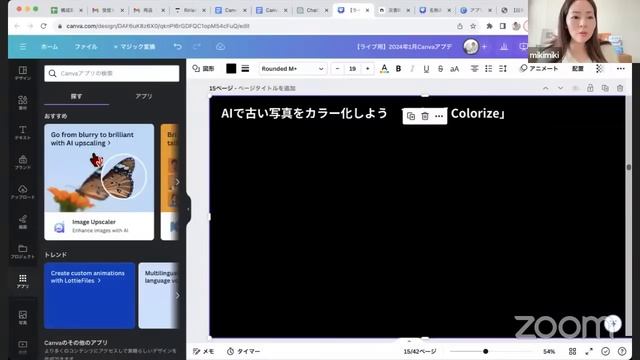Image resolution: width=640 pixels, height=360 pixels.
Task: Click the font size value field
Action: pyautogui.click(x=353, y=69)
